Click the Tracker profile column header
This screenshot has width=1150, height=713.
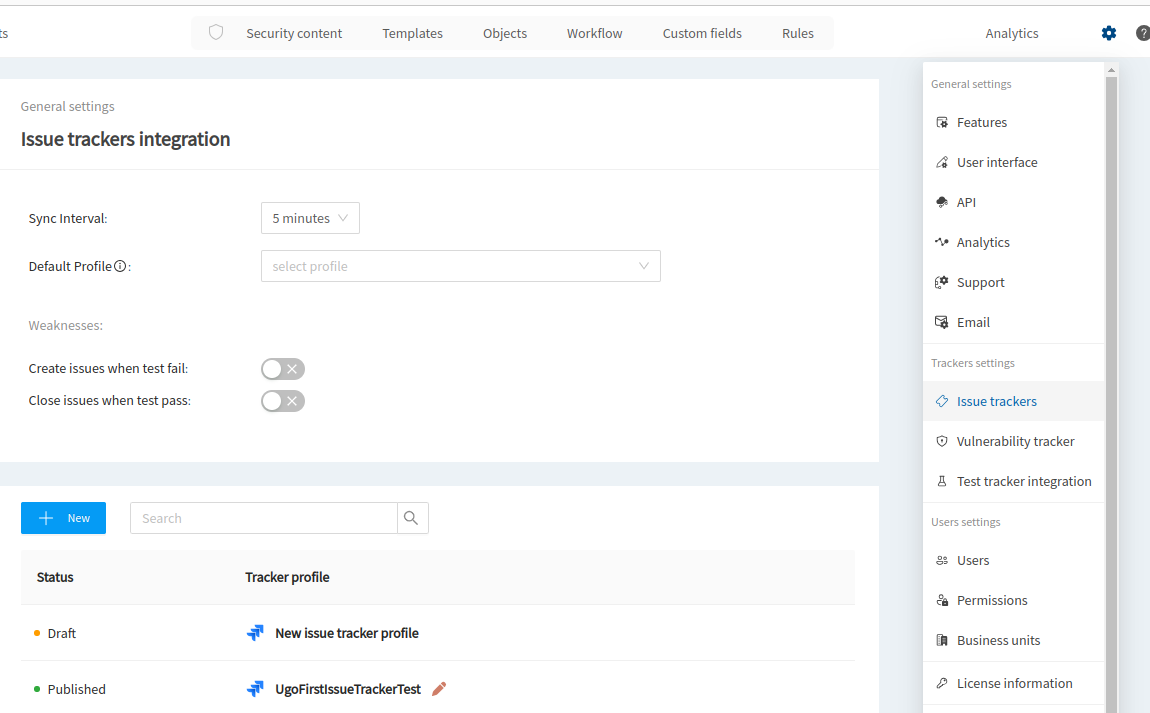pyautogui.click(x=287, y=577)
